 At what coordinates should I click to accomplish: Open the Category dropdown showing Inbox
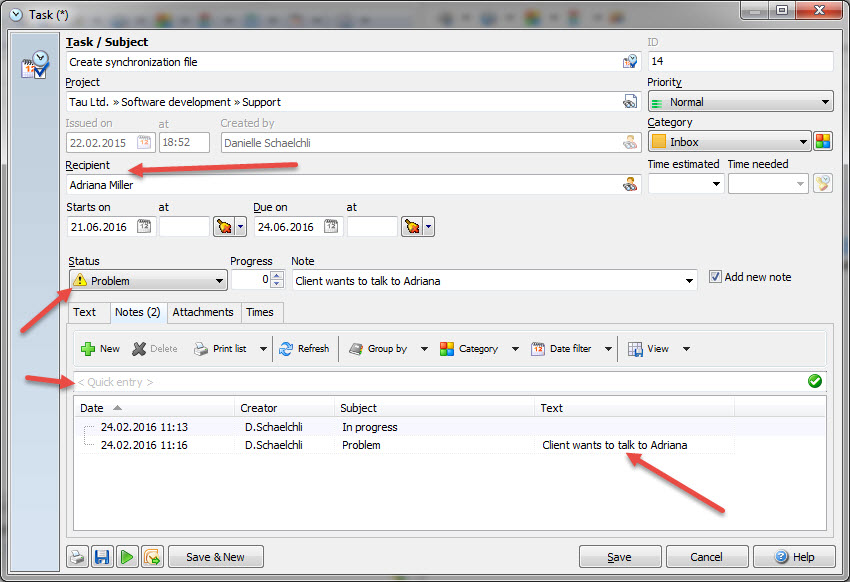[803, 142]
